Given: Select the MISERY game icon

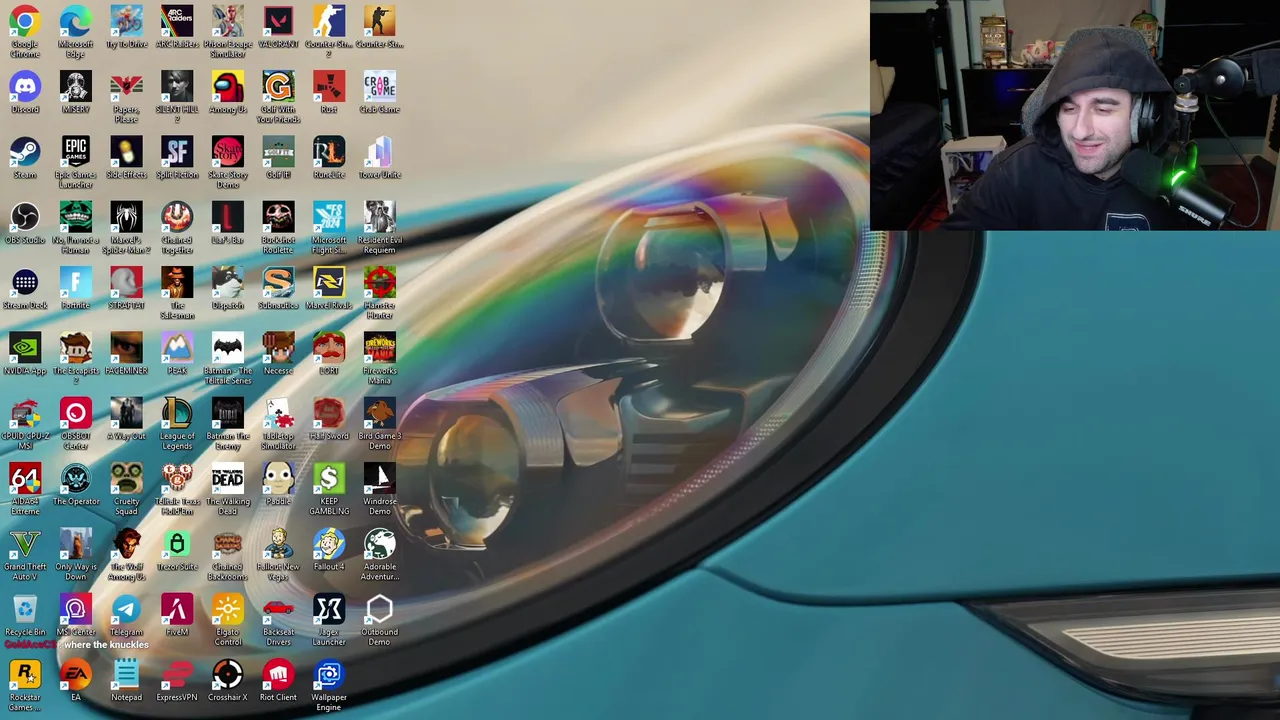Looking at the screenshot, I should click(76, 87).
